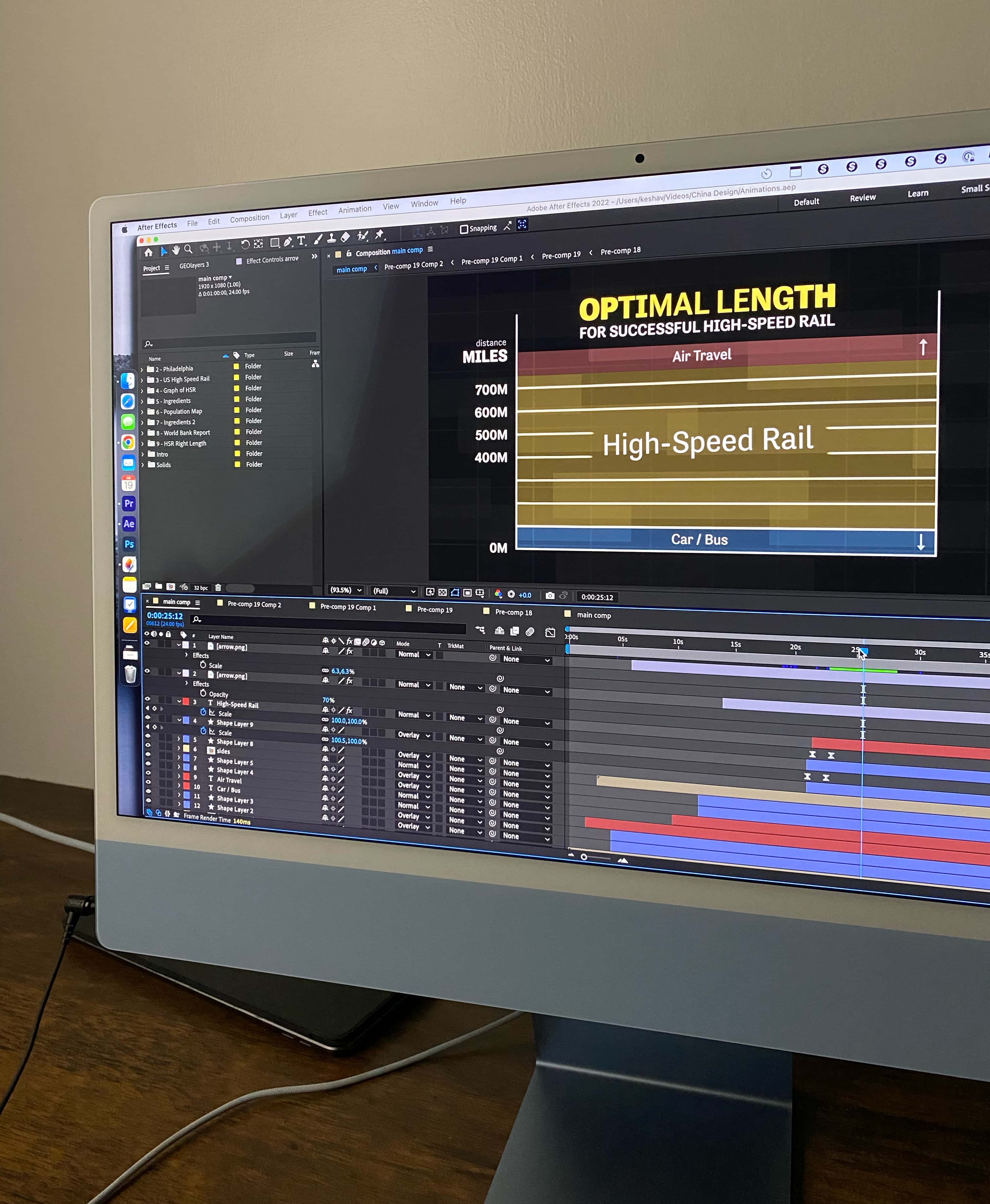Click the reset exposure icon

(x=511, y=594)
